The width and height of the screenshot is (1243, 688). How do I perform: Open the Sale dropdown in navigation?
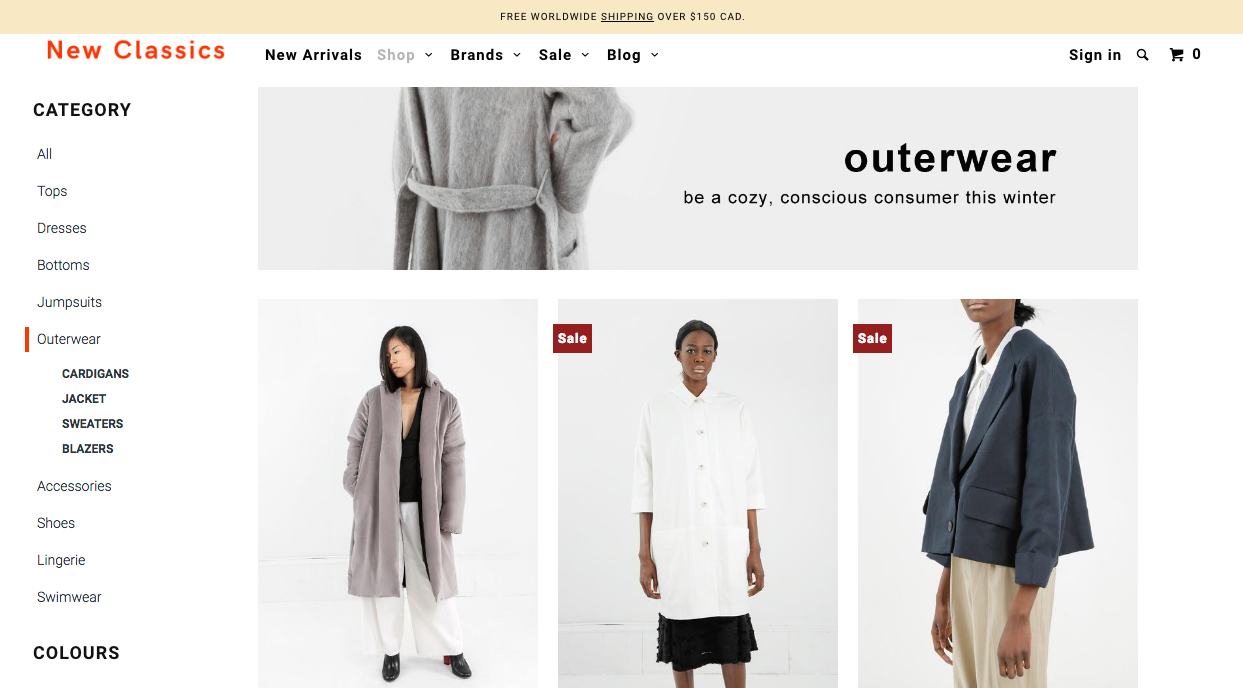tap(564, 55)
